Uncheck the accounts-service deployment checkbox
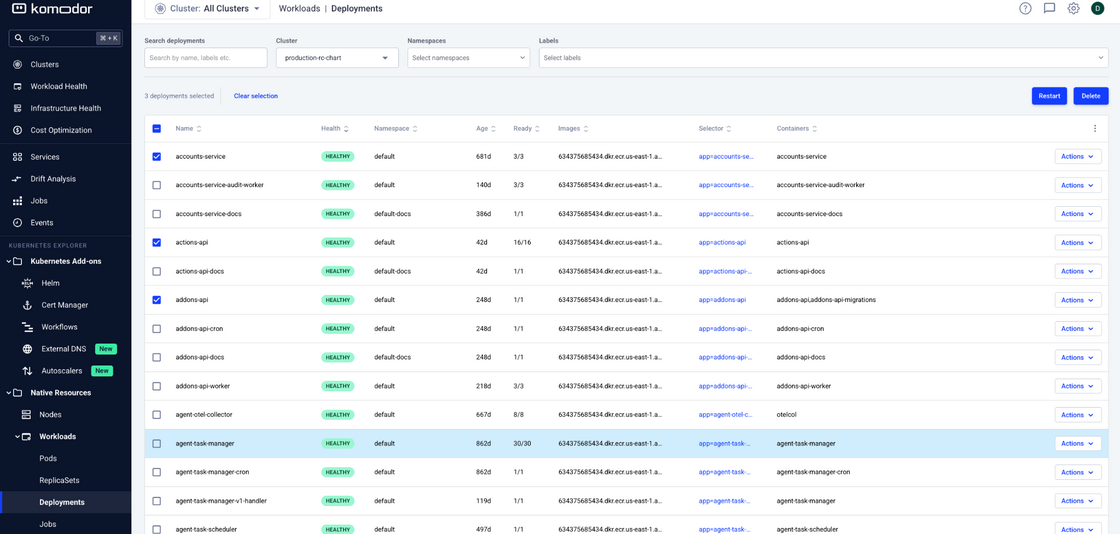 coord(156,157)
